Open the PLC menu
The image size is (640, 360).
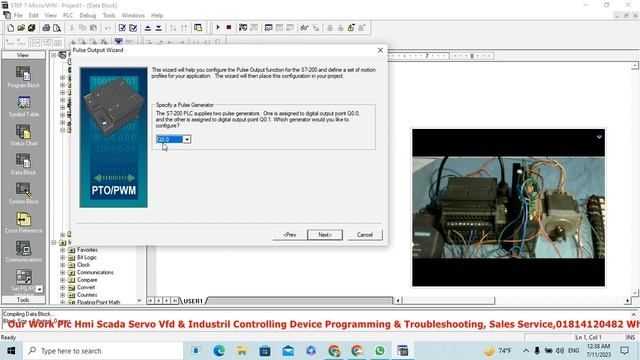pyautogui.click(x=68, y=16)
